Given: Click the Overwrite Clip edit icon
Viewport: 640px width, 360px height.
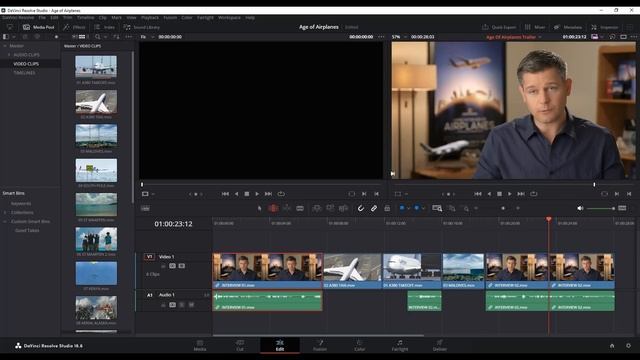Looking at the screenshot, I should click(x=330, y=208).
